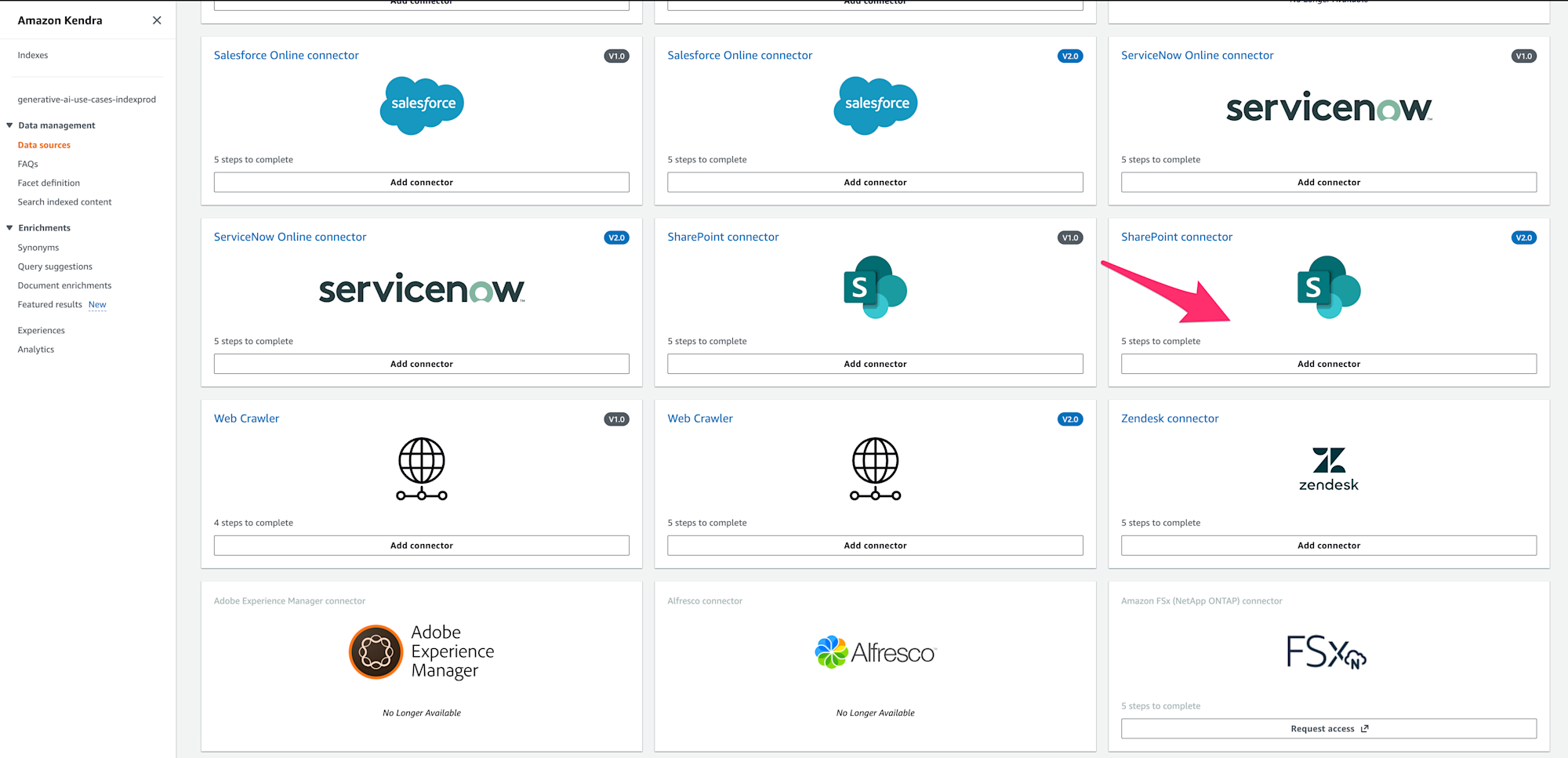This screenshot has height=758, width=1568.
Task: Click the "Amazon FSx (NetApp ONTAP) connector" heading
Action: [x=1202, y=601]
